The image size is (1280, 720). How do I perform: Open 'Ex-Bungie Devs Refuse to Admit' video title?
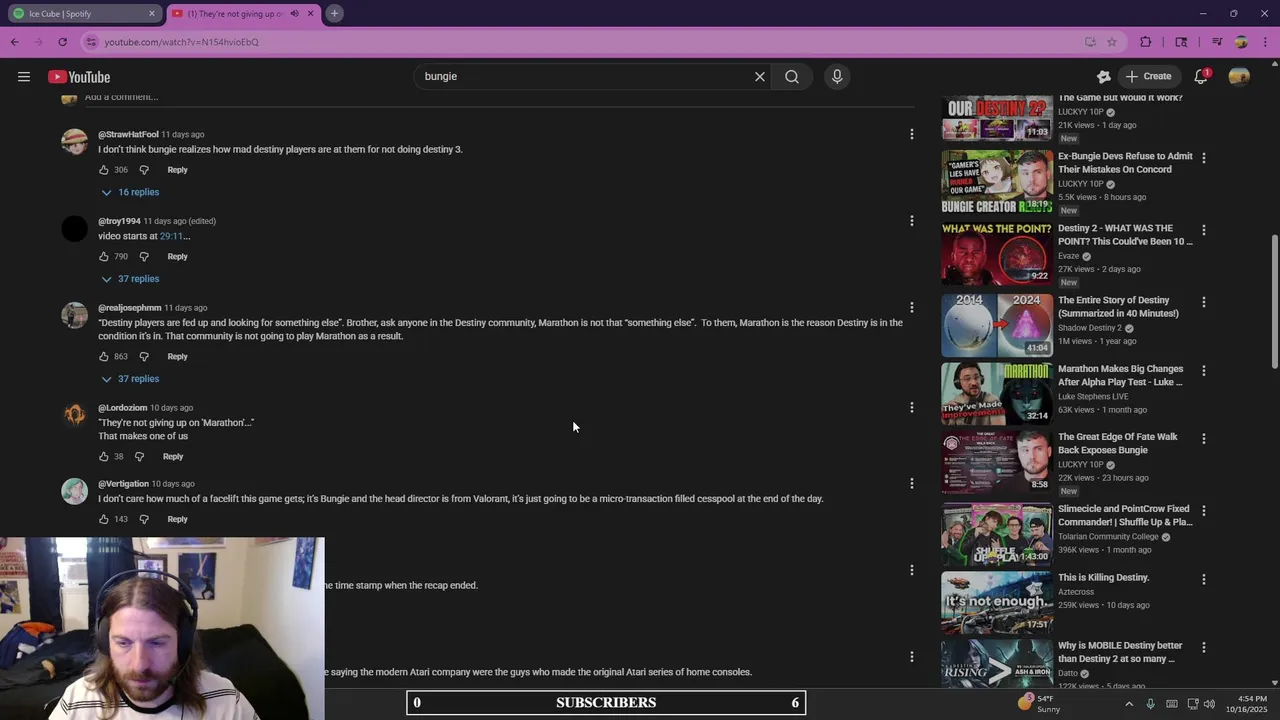(1125, 163)
